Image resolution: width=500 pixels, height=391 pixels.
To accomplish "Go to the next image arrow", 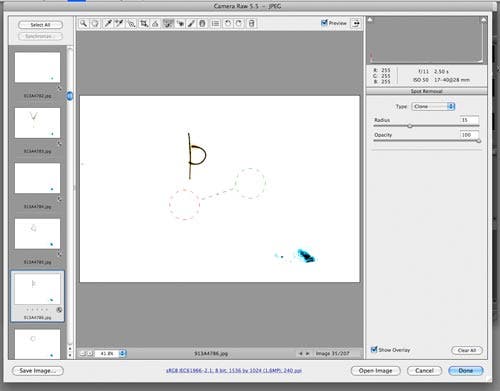I will (307, 353).
